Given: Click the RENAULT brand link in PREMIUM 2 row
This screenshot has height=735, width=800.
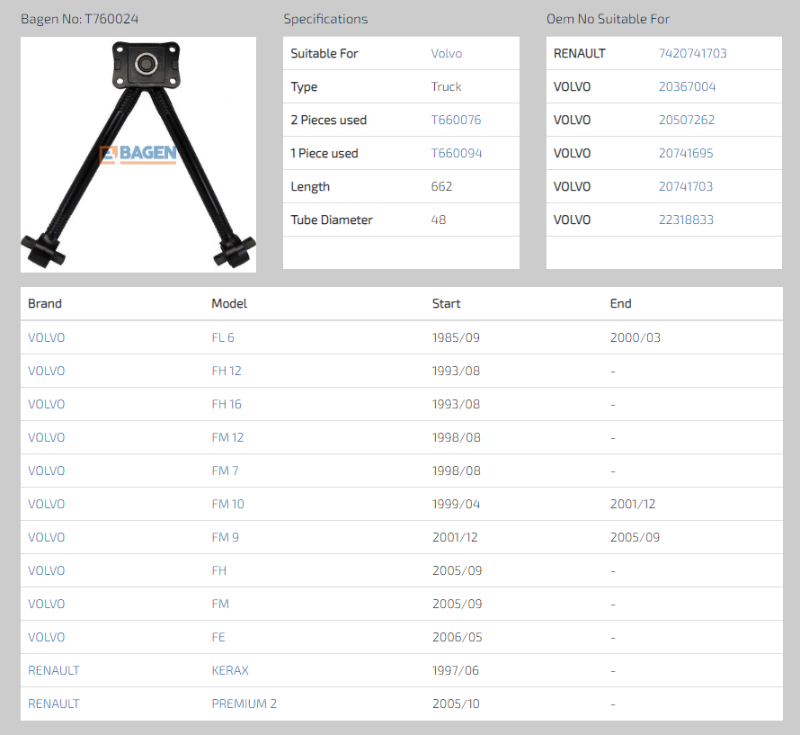Looking at the screenshot, I should coord(54,704).
